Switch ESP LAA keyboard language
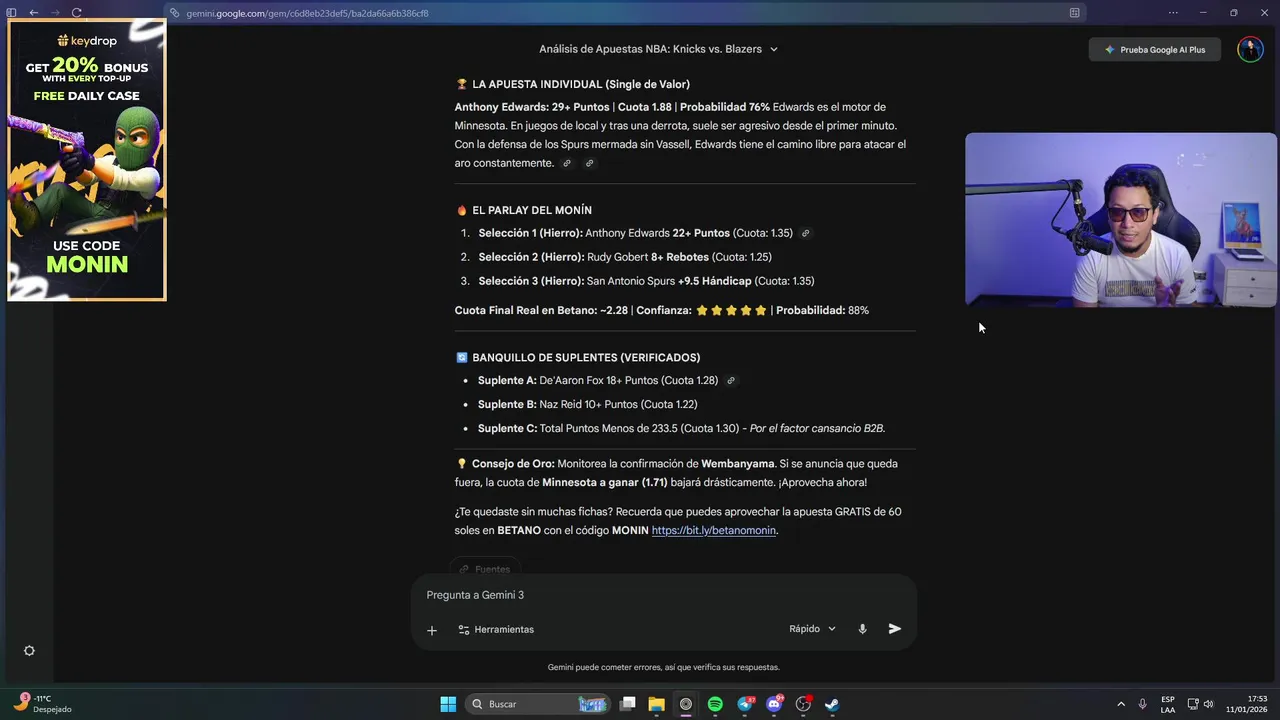 click(x=1168, y=704)
